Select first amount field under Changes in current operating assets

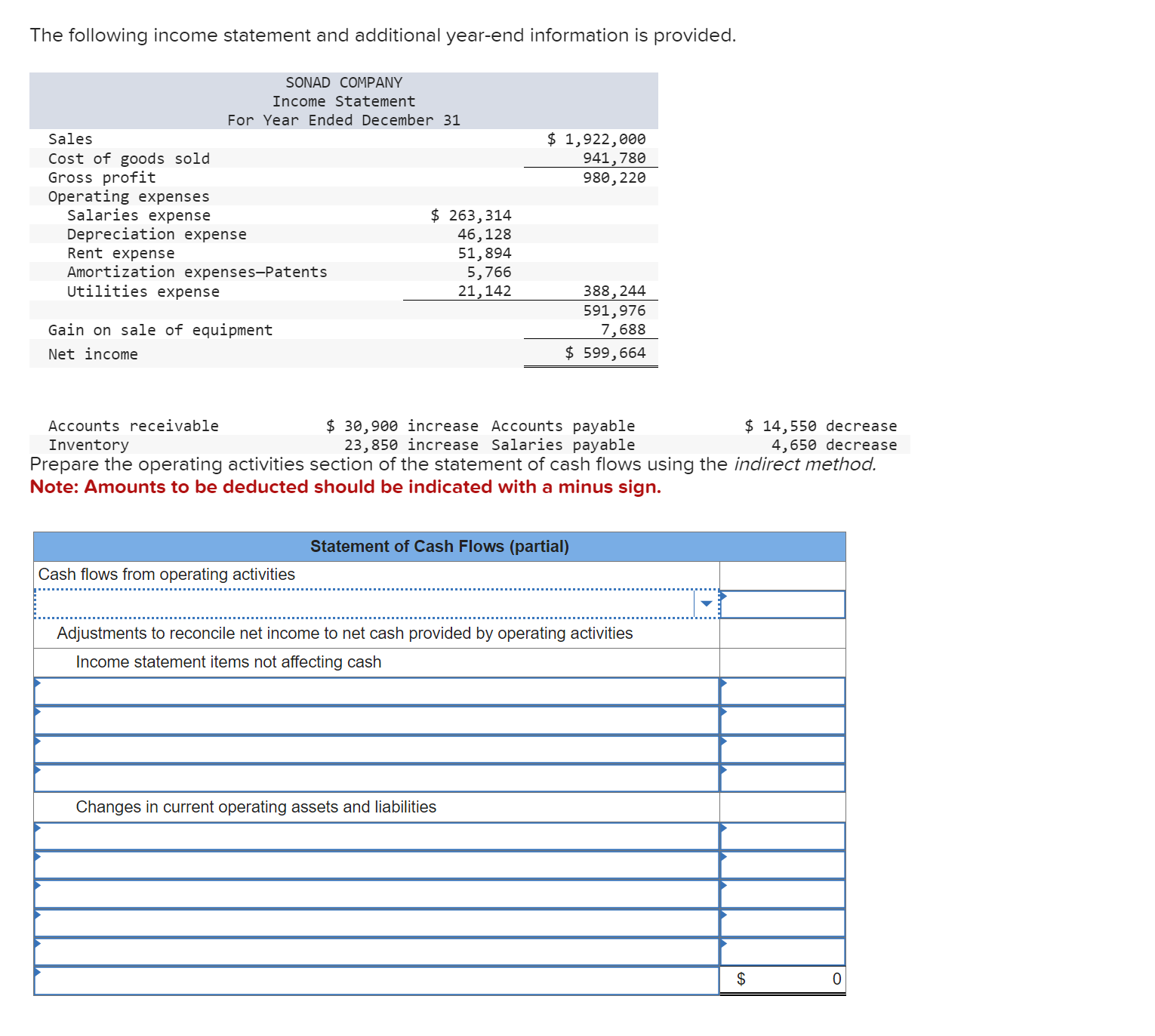783,836
